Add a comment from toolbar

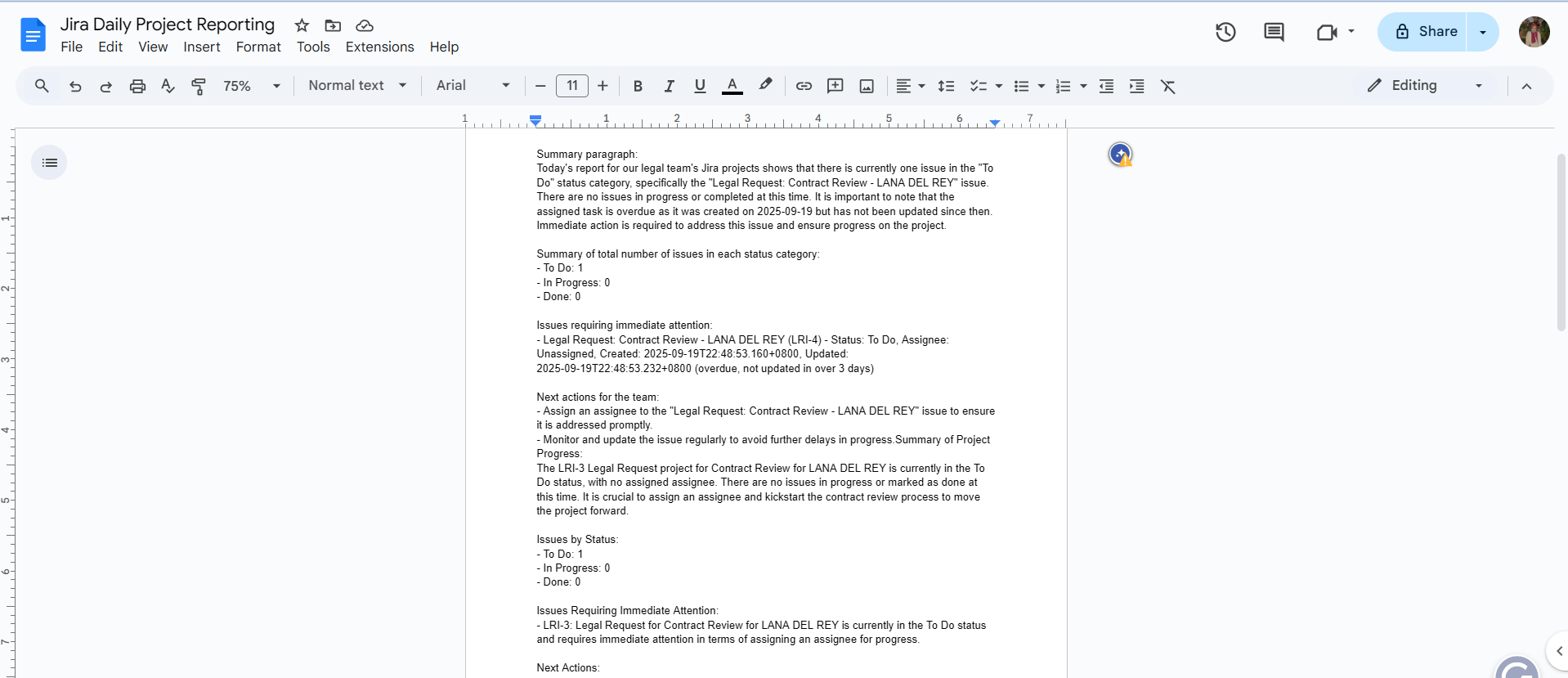point(835,86)
